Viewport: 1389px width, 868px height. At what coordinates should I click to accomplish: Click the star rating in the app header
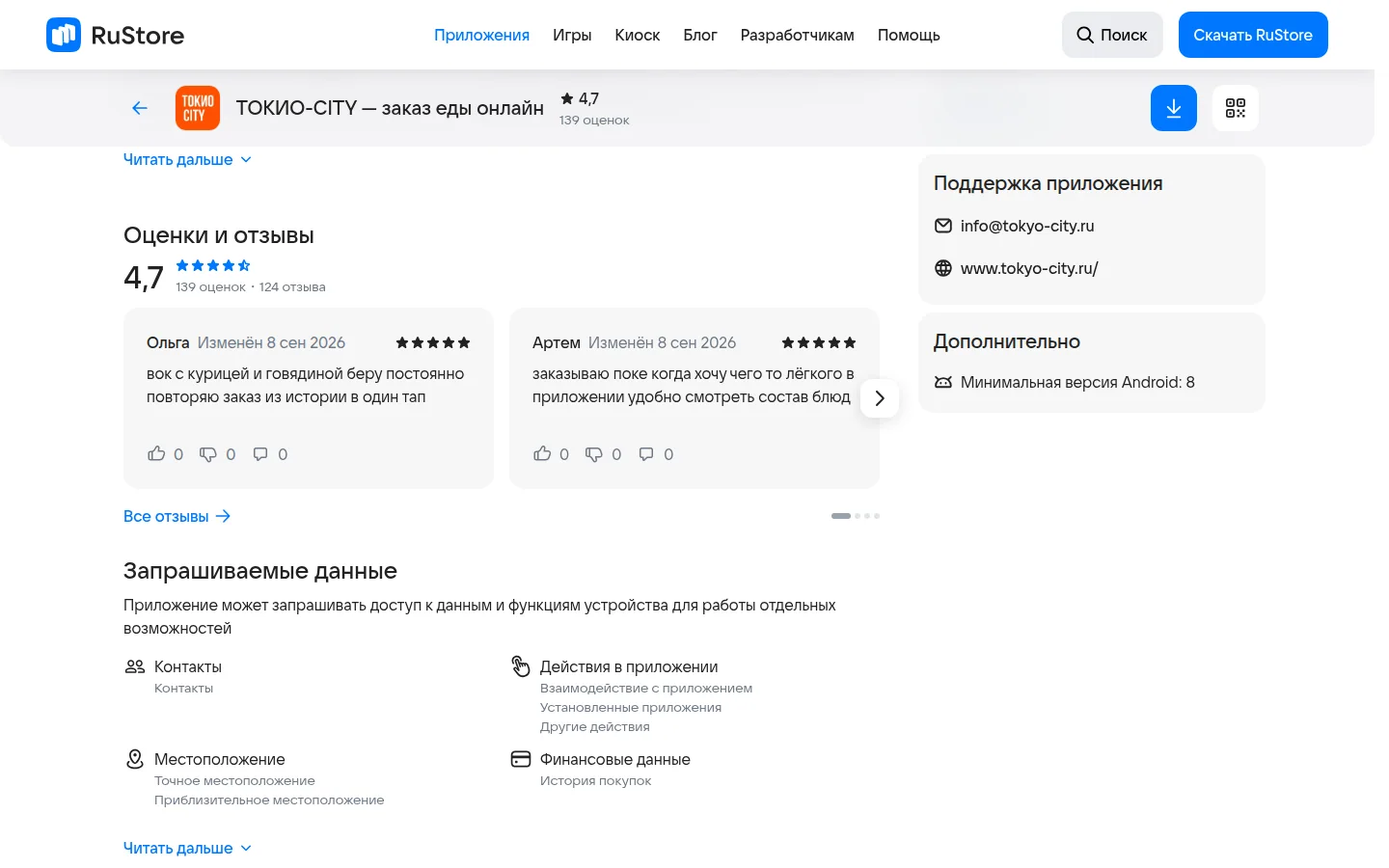(580, 98)
